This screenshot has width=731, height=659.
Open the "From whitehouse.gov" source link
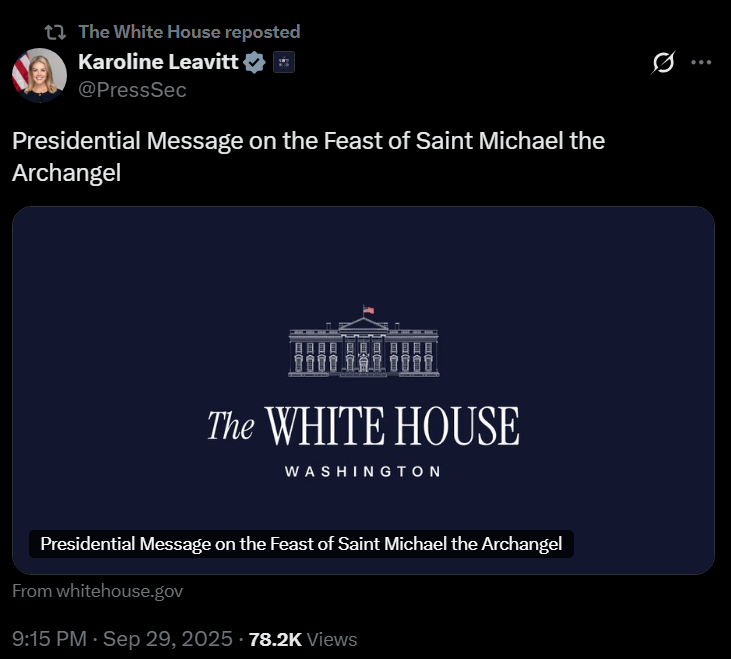coord(97,591)
